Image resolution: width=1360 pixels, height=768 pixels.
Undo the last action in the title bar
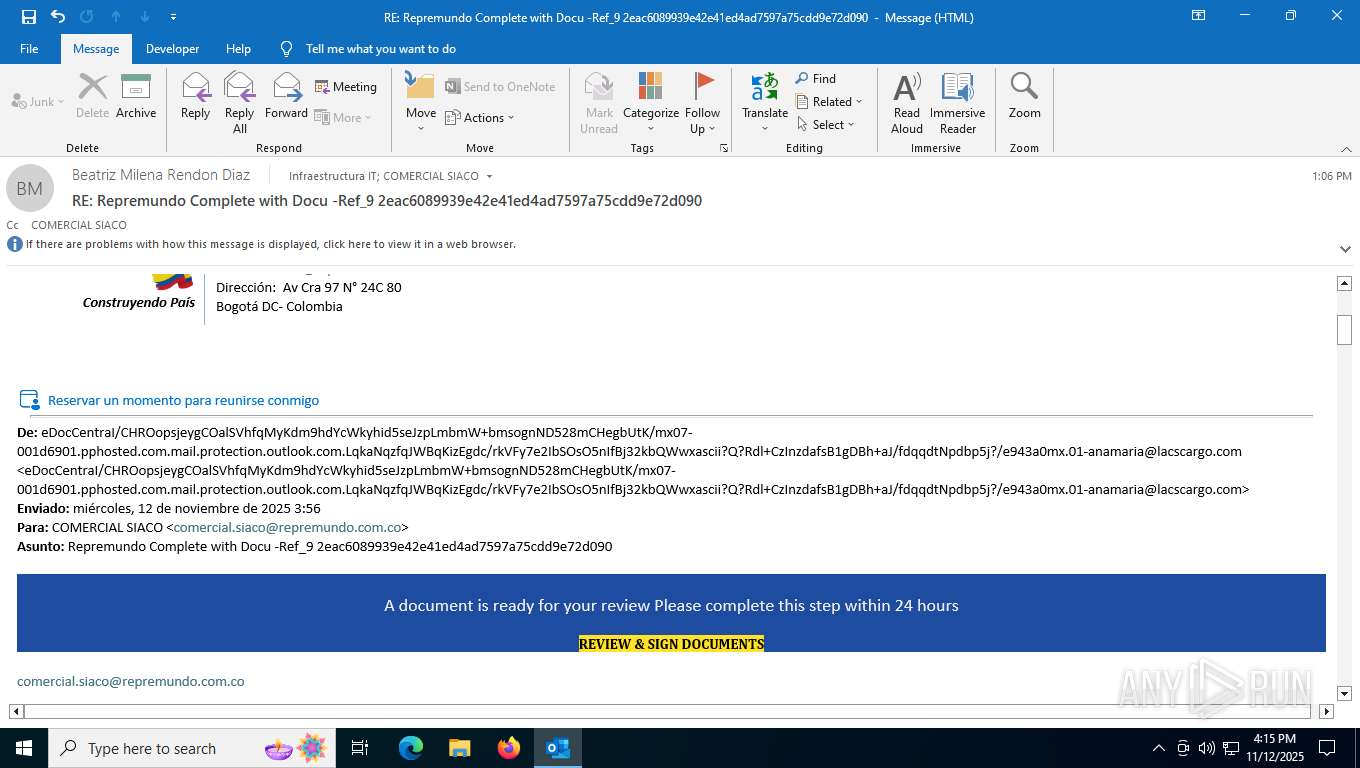[x=58, y=17]
